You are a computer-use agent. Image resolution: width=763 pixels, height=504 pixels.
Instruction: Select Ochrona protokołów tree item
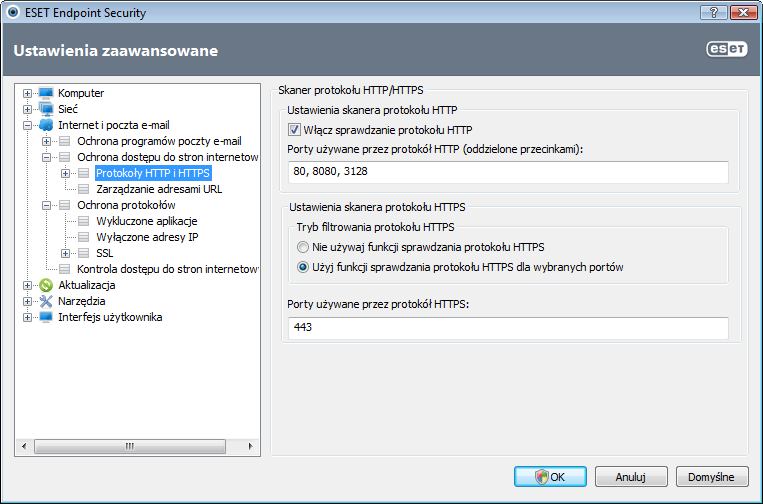[126, 205]
